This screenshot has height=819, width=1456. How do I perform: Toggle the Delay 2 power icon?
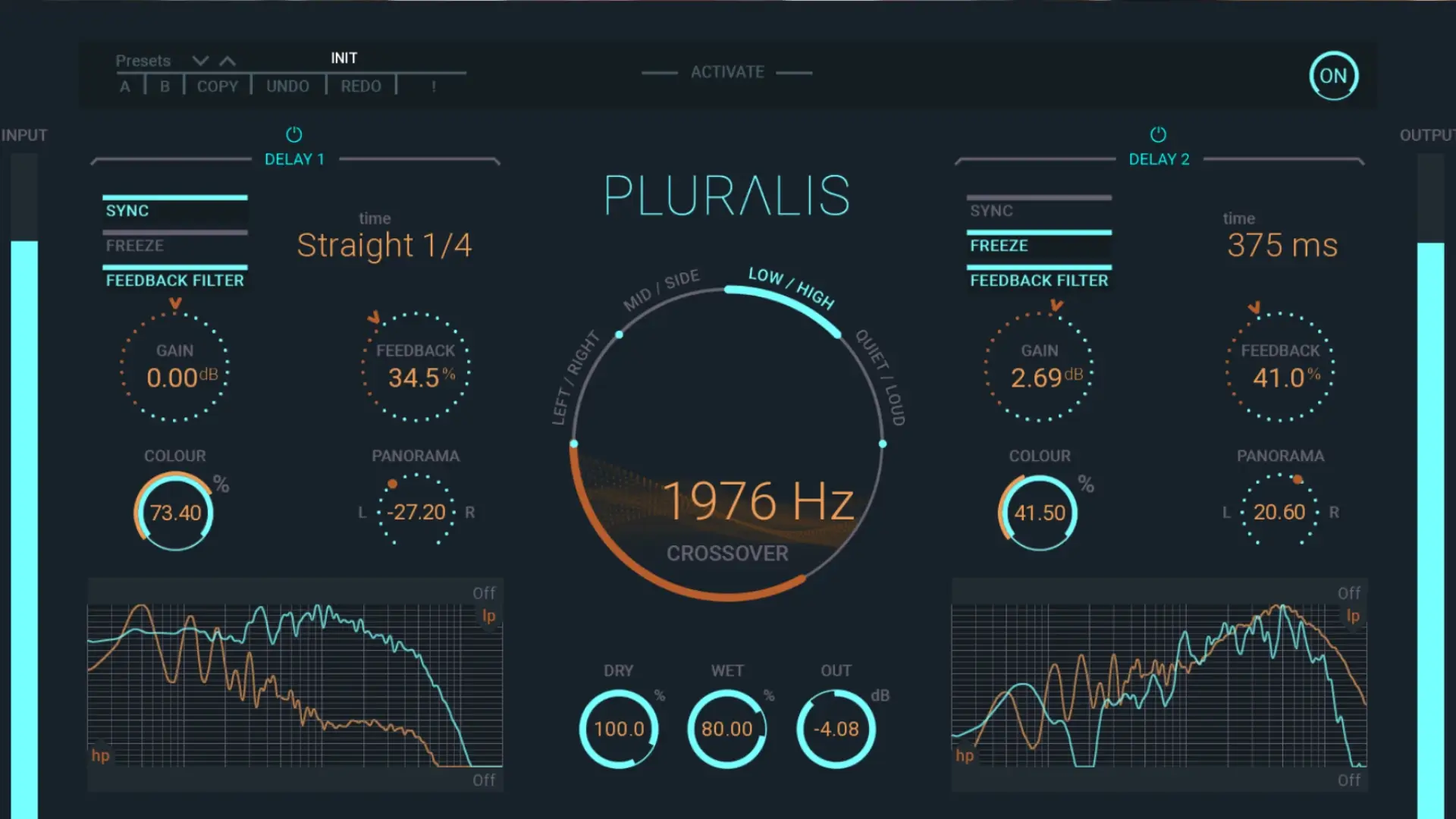tap(1158, 135)
